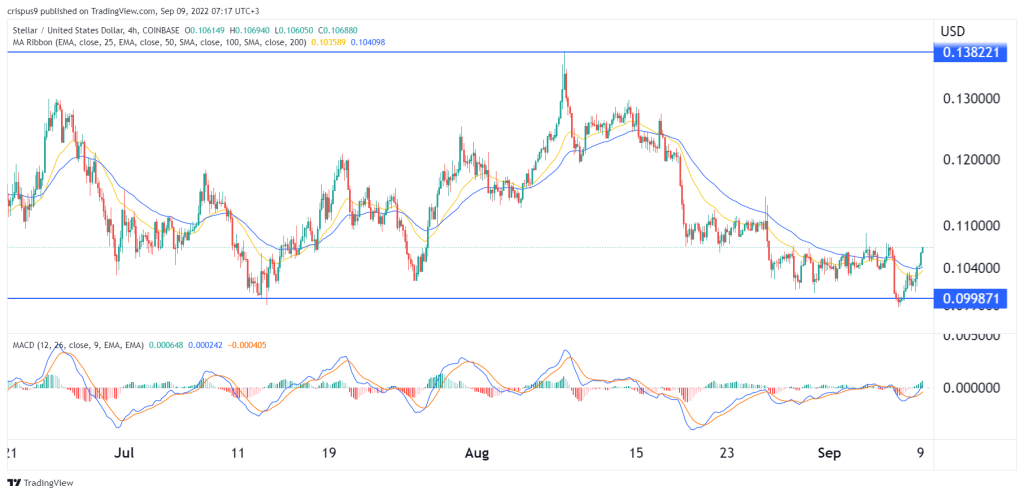This screenshot has height=495, width=1024.
Task: Click the 11 date label on the time axis
Action: pos(238,453)
